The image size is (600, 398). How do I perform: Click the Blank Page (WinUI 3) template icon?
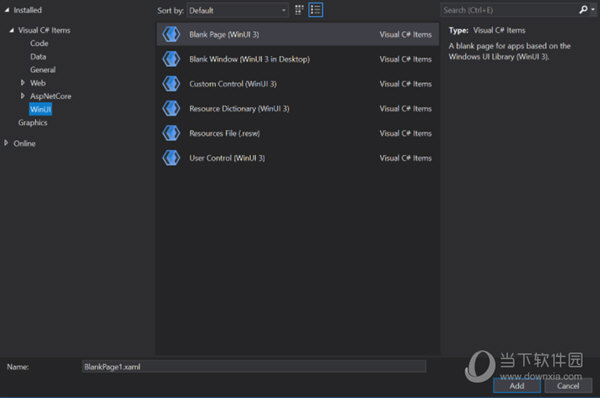click(x=171, y=34)
